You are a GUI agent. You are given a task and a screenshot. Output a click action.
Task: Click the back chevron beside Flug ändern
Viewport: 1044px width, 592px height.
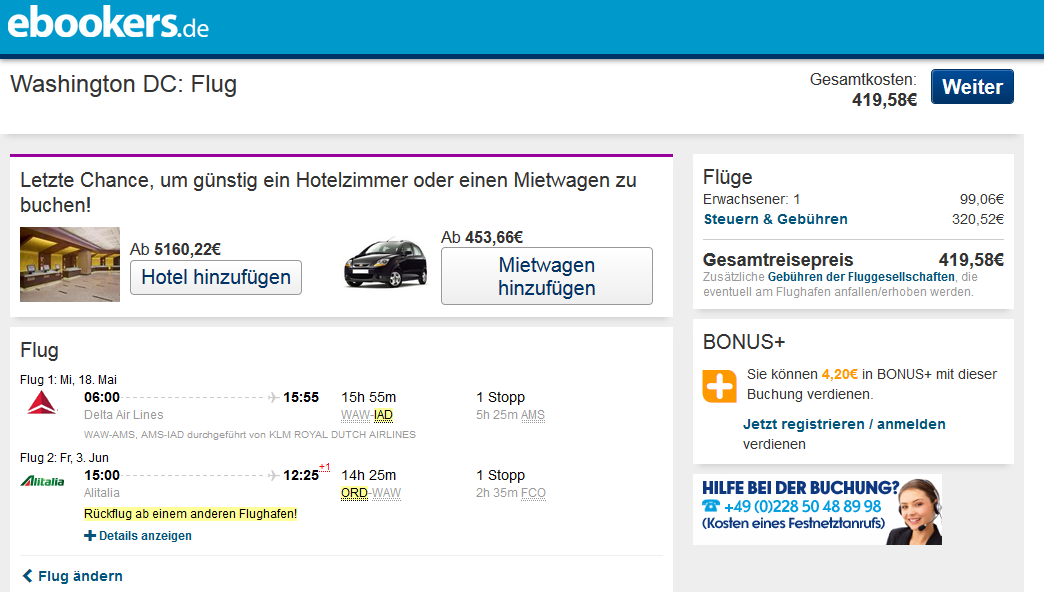(27, 575)
